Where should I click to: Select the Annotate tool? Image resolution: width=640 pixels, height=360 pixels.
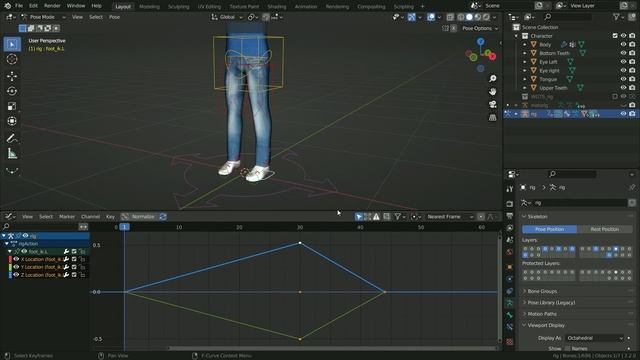coord(12,138)
